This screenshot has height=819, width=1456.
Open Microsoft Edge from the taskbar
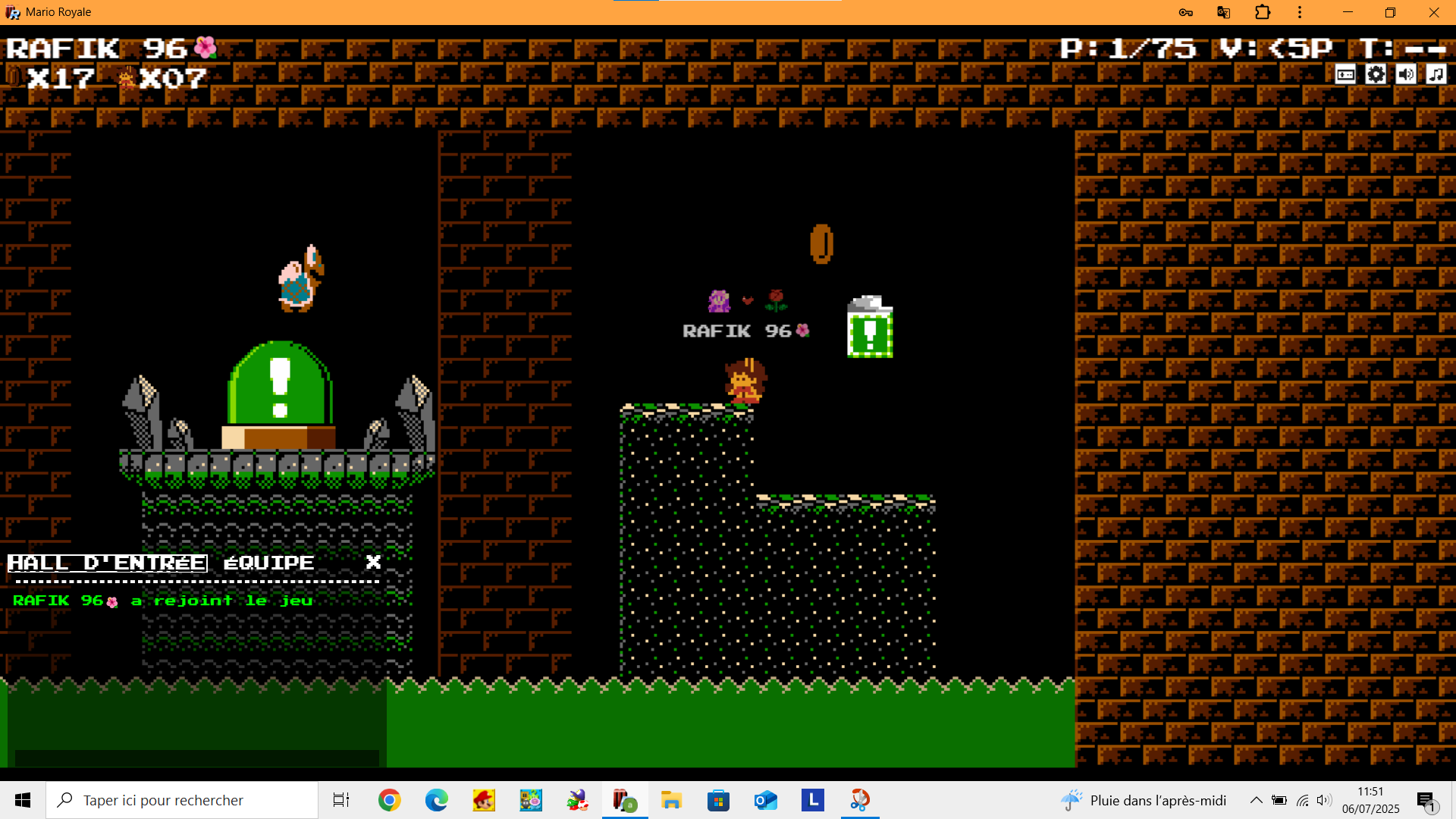[x=436, y=800]
